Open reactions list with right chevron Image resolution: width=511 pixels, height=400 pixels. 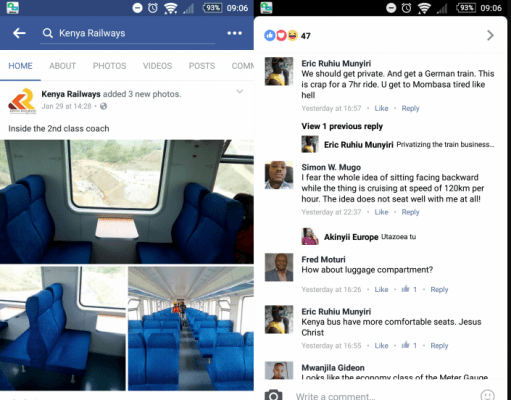[x=490, y=35]
